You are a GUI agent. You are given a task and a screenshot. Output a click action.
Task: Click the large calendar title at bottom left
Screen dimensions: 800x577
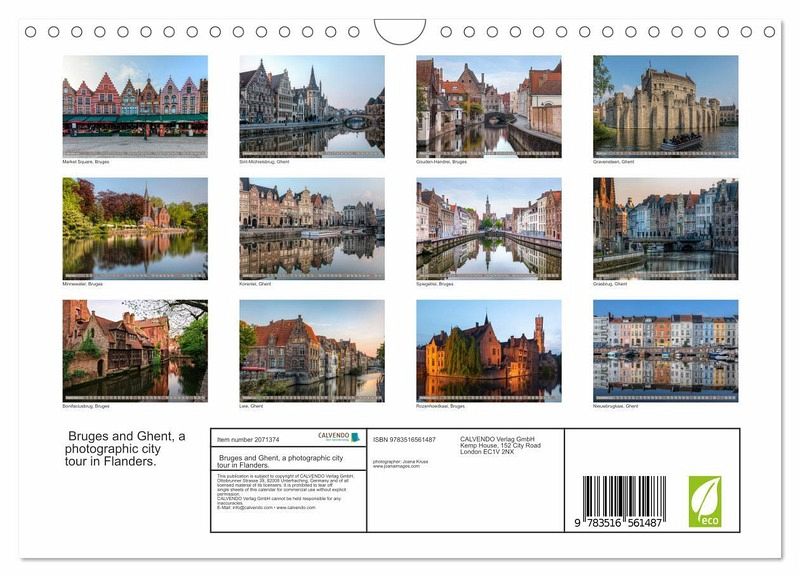tap(125, 448)
